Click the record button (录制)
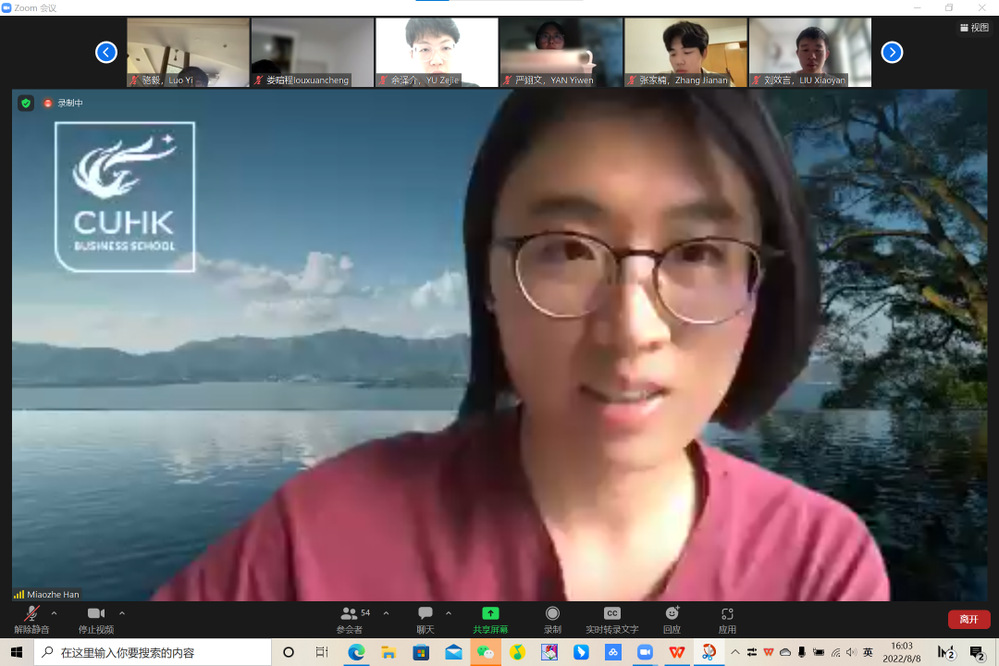 (552, 618)
